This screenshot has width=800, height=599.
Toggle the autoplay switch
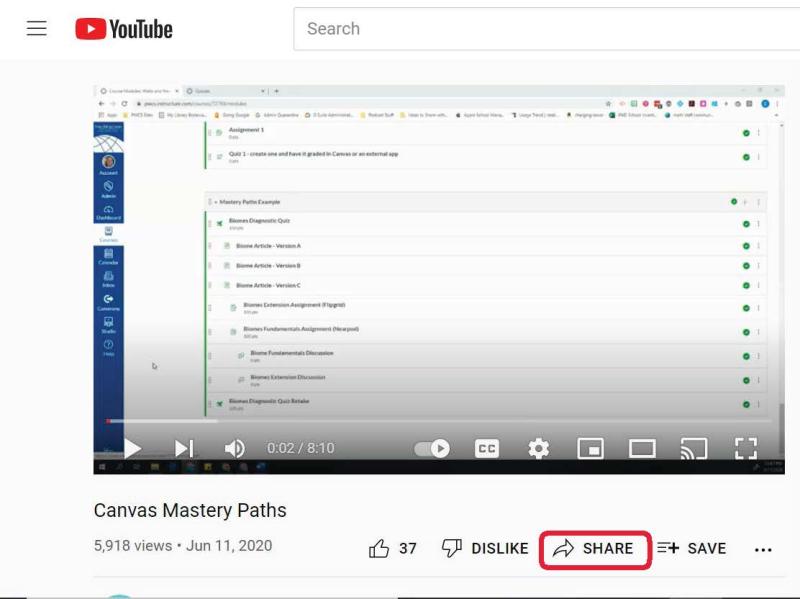click(x=432, y=448)
